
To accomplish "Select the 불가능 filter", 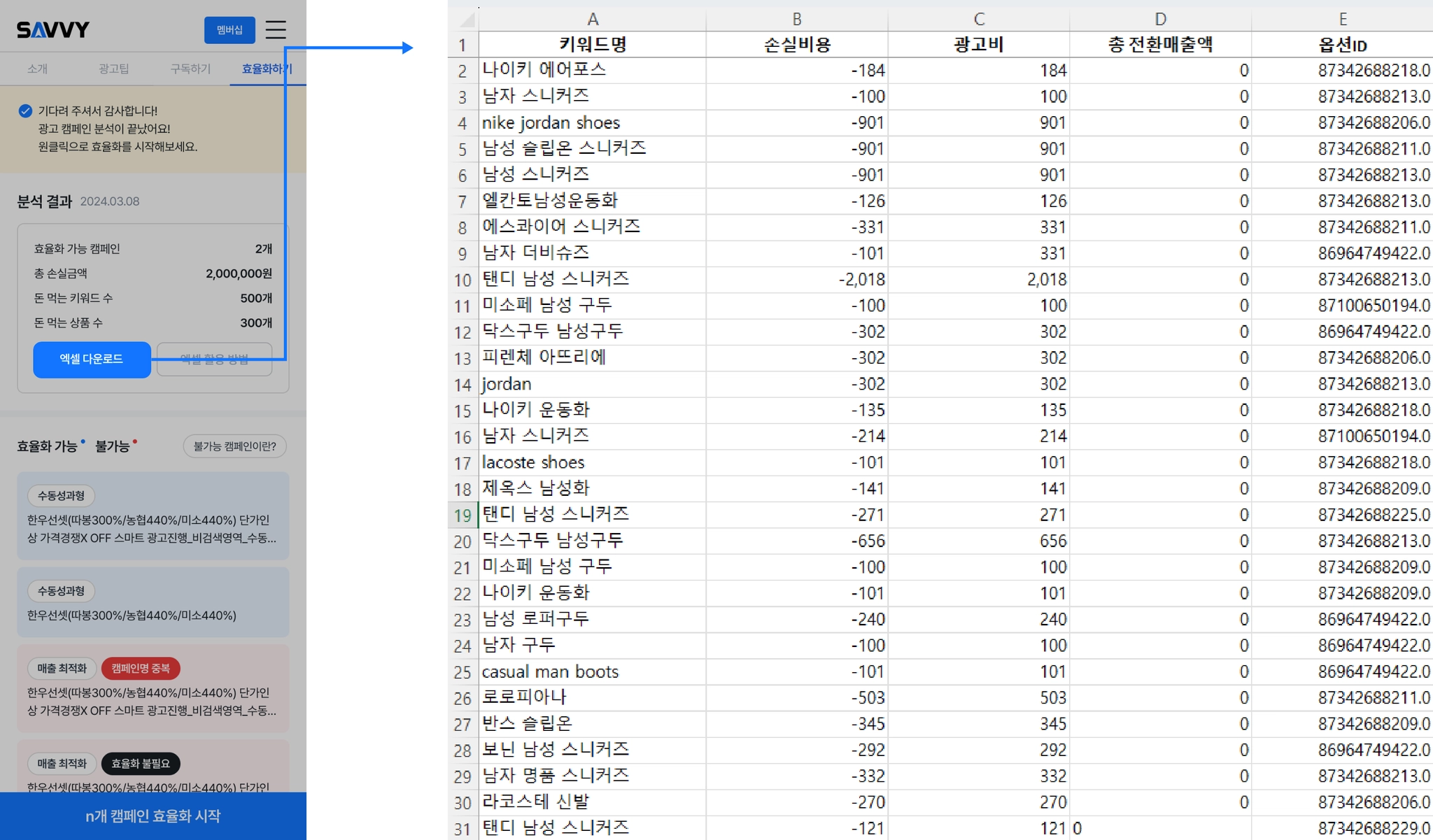I will (x=113, y=446).
